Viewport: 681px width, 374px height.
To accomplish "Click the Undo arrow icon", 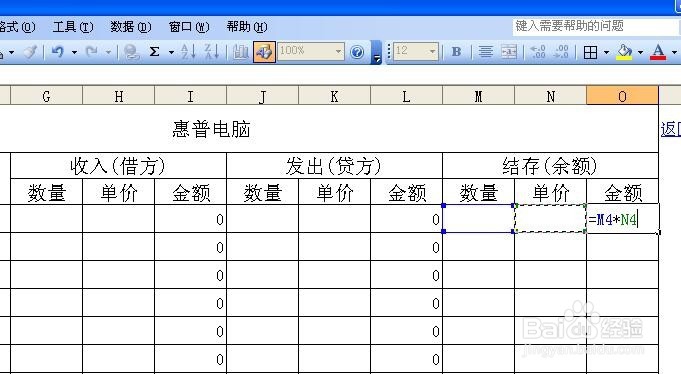I will [58, 52].
